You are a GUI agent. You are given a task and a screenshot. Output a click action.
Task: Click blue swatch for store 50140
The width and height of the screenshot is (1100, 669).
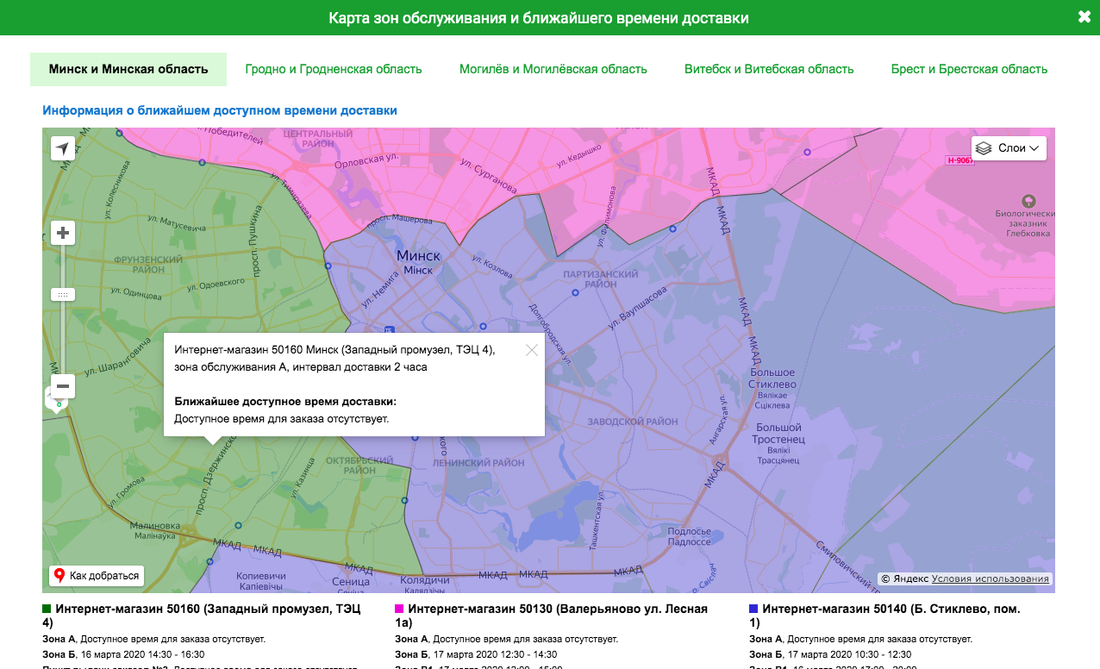pos(753,608)
